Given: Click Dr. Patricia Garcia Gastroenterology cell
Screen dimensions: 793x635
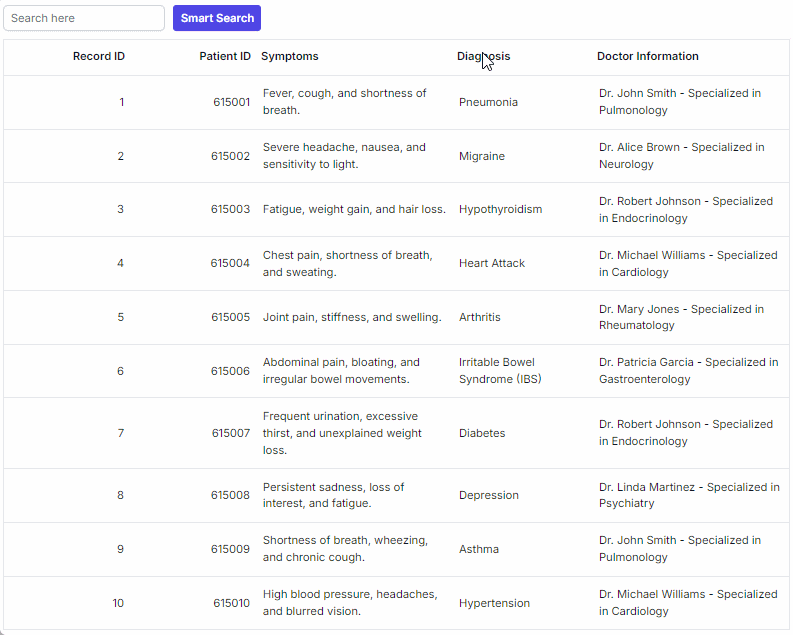Looking at the screenshot, I should pos(688,371).
